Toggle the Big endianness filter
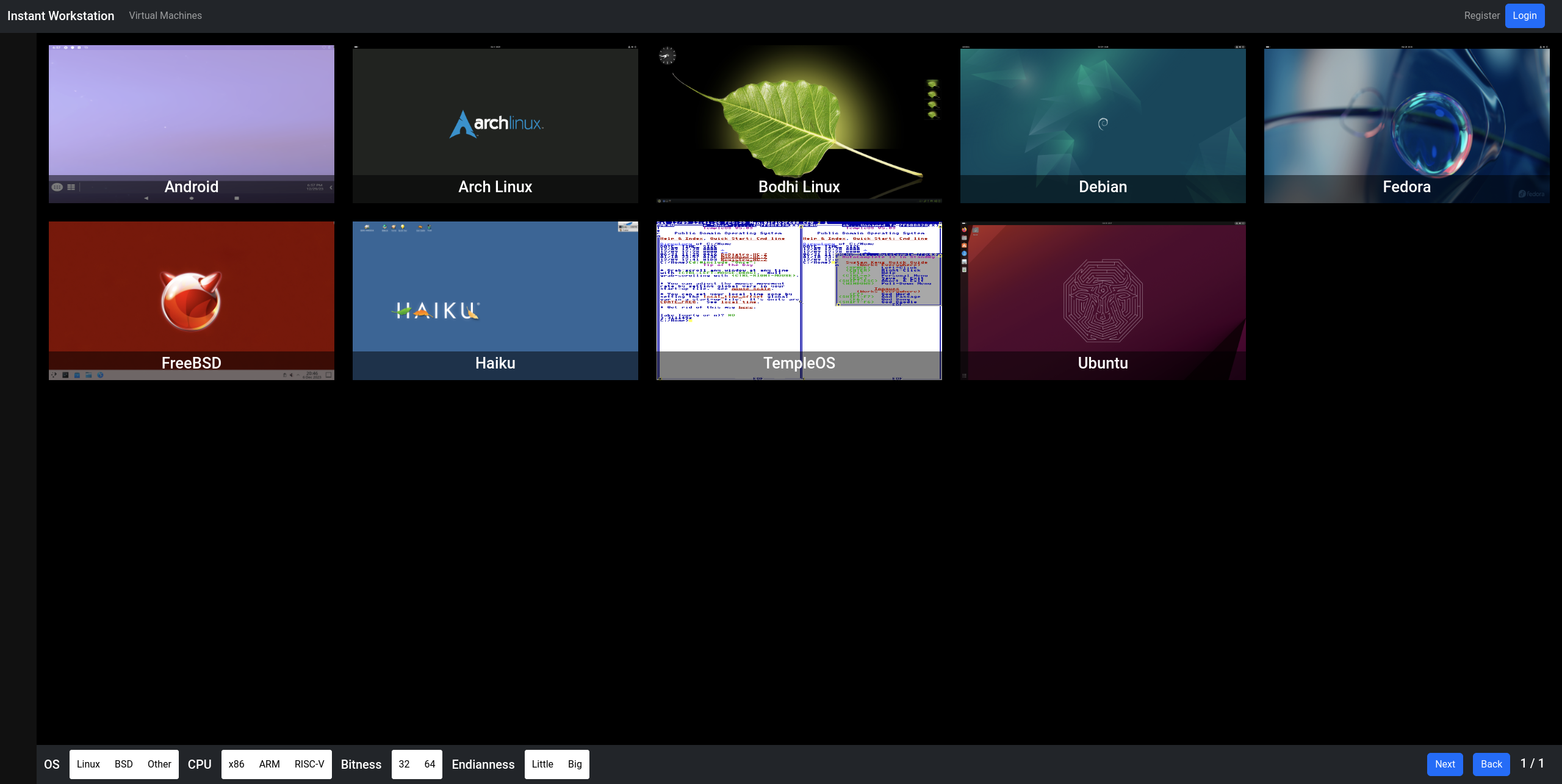Viewport: 1562px width, 784px height. tap(575, 764)
